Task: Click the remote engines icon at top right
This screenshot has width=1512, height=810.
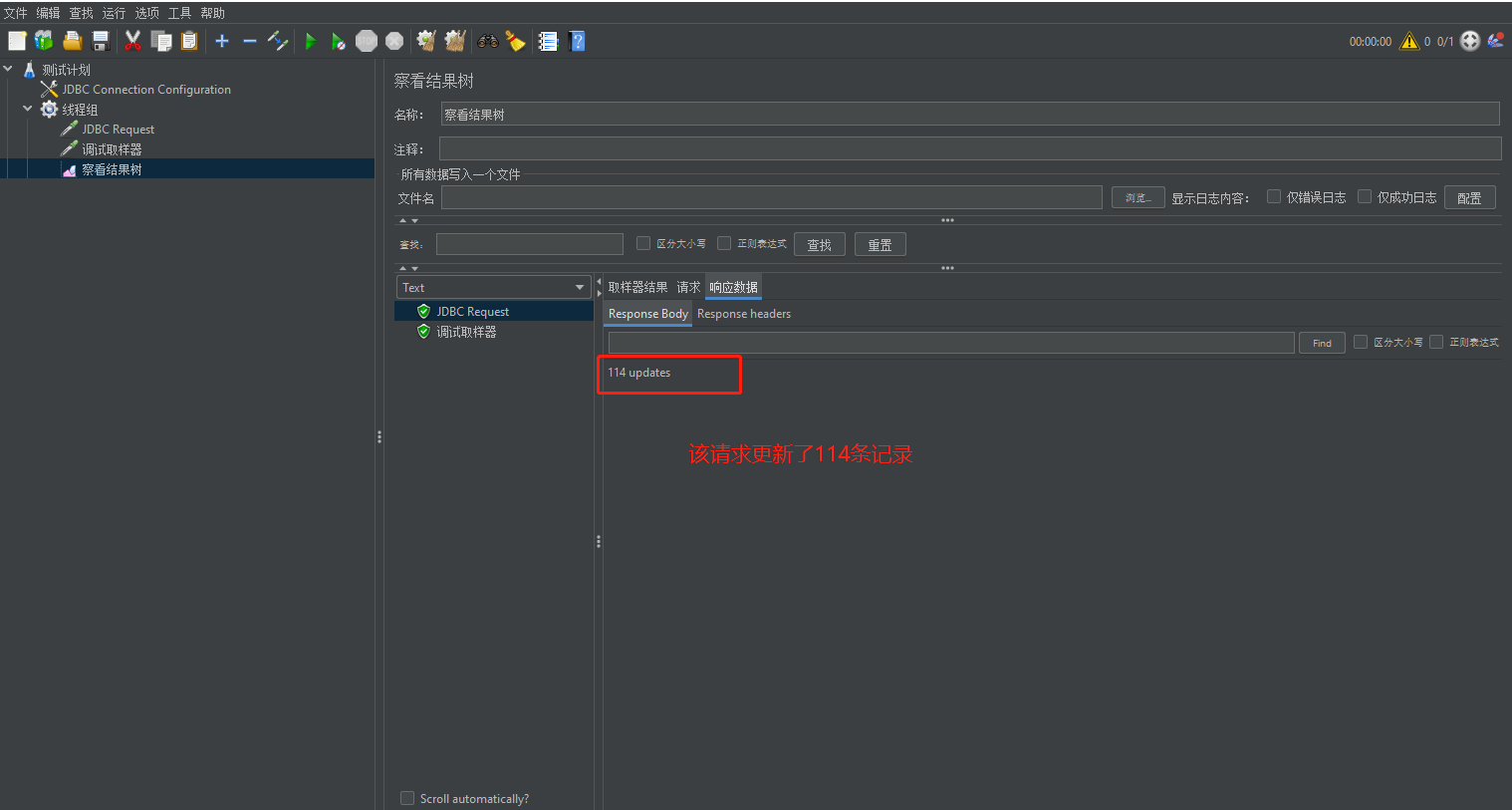Action: pos(1495,41)
